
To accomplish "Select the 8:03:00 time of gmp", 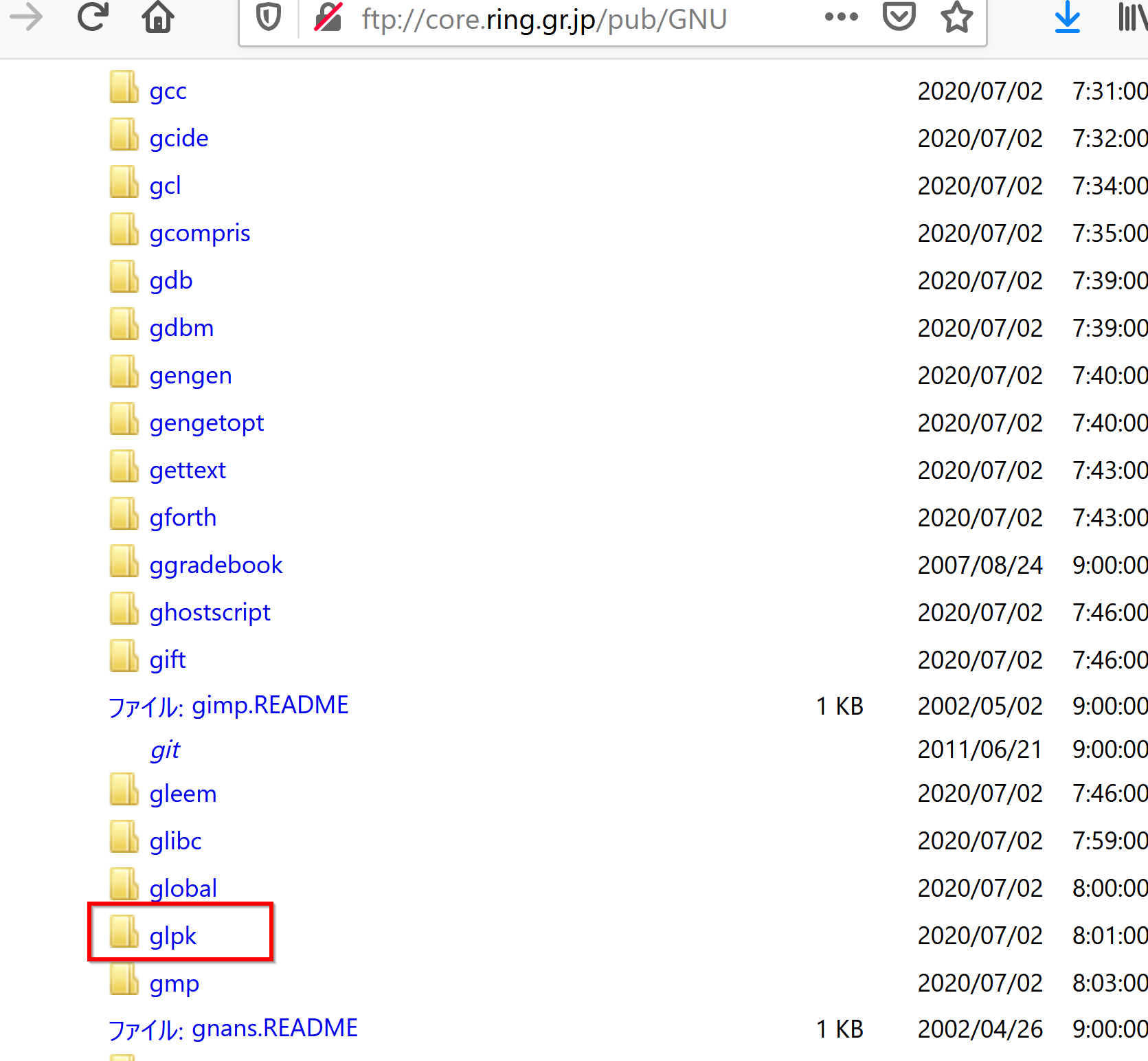I will click(x=1110, y=983).
